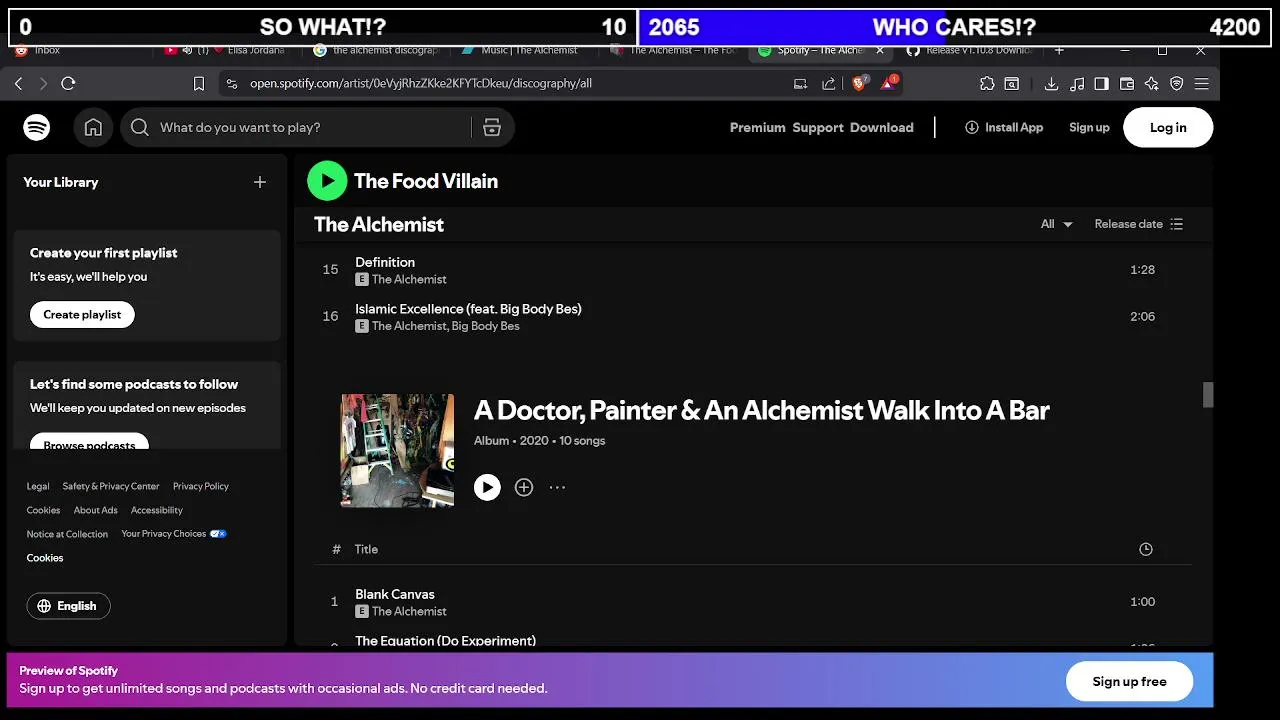Click the install app icon in address bar

click(x=800, y=84)
